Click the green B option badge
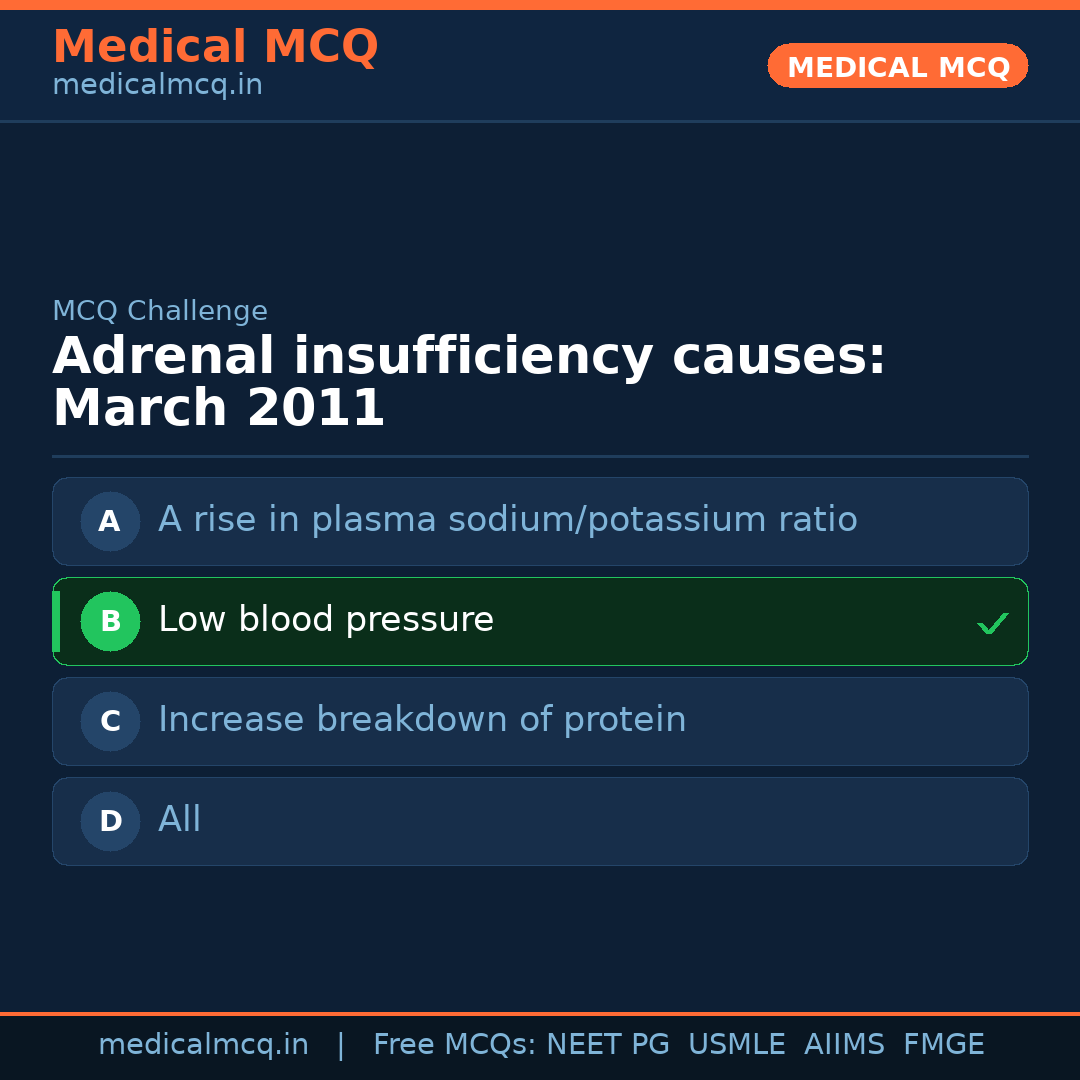 point(110,621)
